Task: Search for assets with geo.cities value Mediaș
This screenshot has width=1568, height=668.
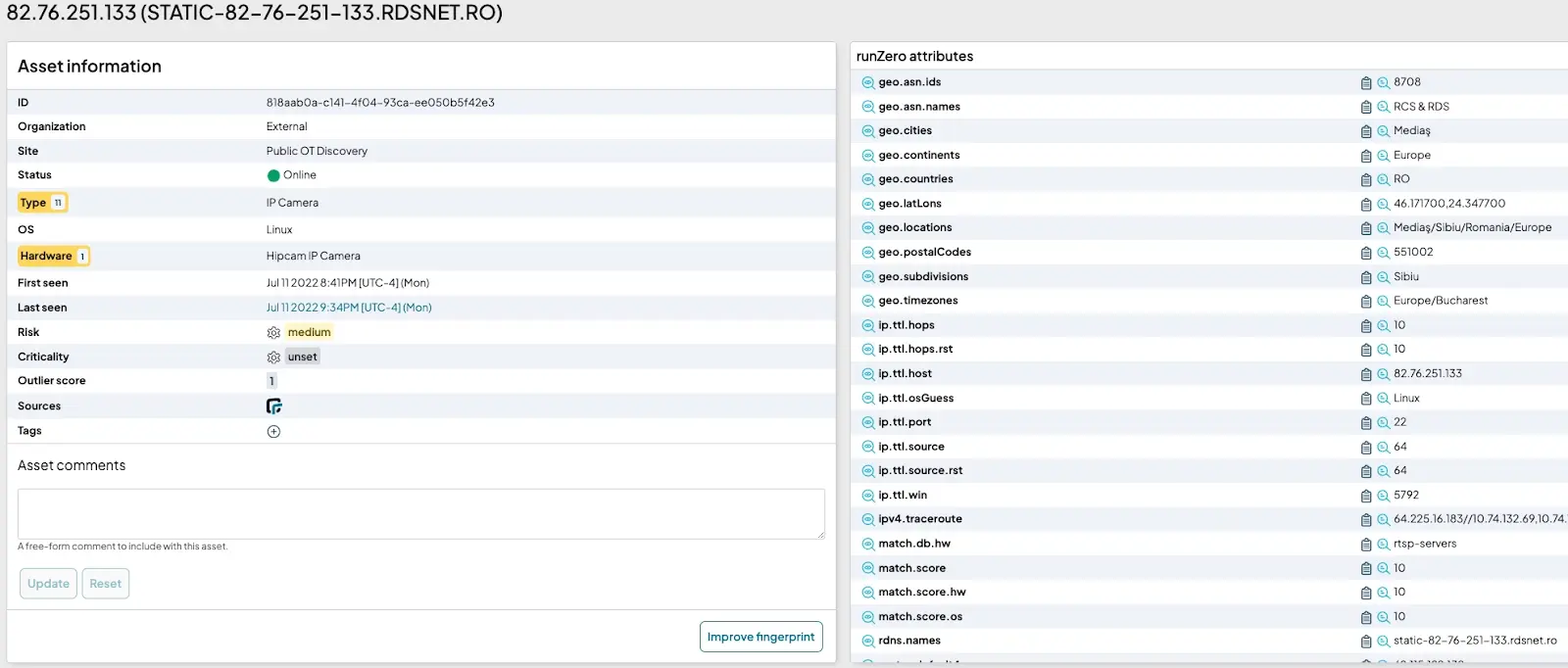Action: [x=1384, y=131]
